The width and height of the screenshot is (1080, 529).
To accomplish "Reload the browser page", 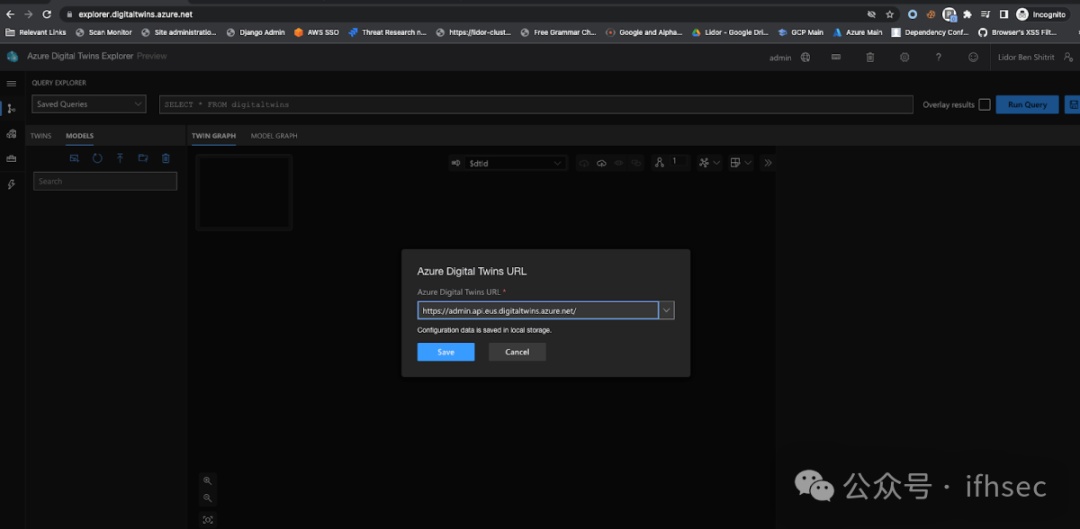I will (x=46, y=14).
